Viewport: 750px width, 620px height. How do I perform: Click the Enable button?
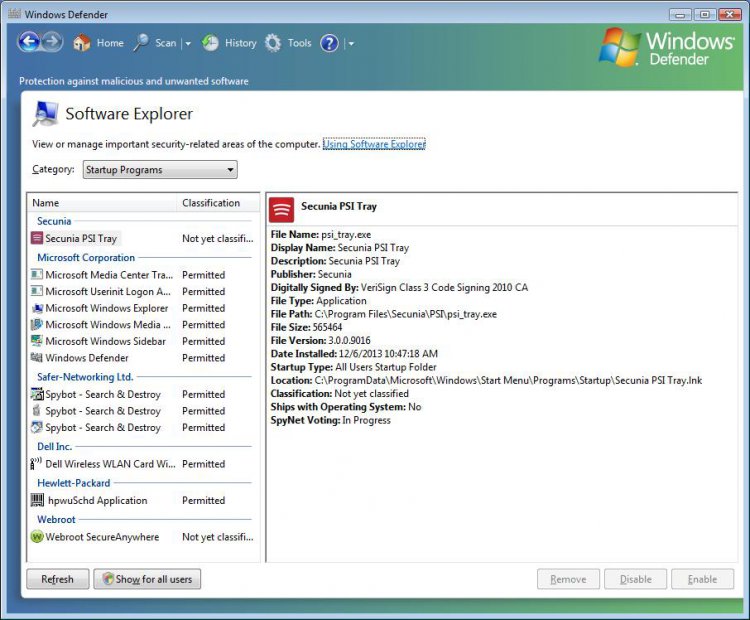click(702, 579)
